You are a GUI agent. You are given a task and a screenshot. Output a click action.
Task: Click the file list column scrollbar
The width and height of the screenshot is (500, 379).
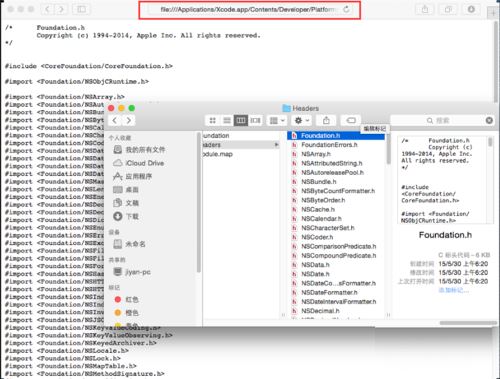[x=388, y=149]
